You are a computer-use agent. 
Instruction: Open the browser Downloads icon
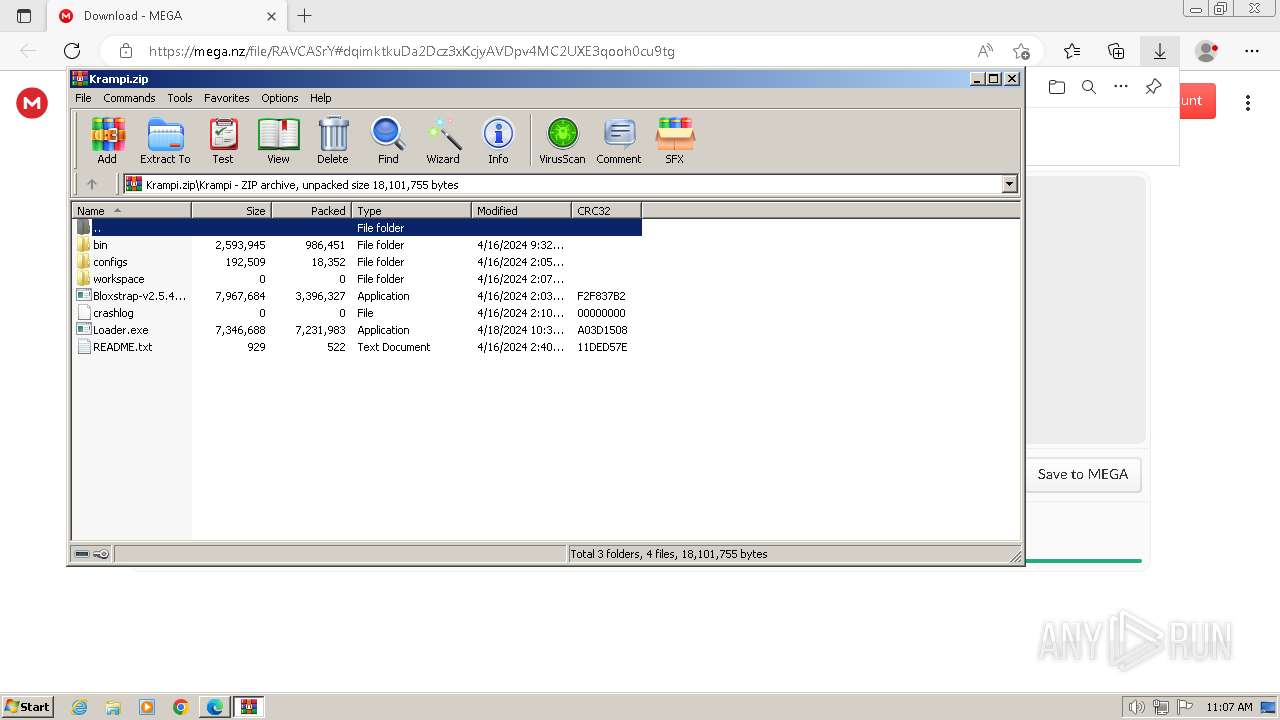(1160, 51)
